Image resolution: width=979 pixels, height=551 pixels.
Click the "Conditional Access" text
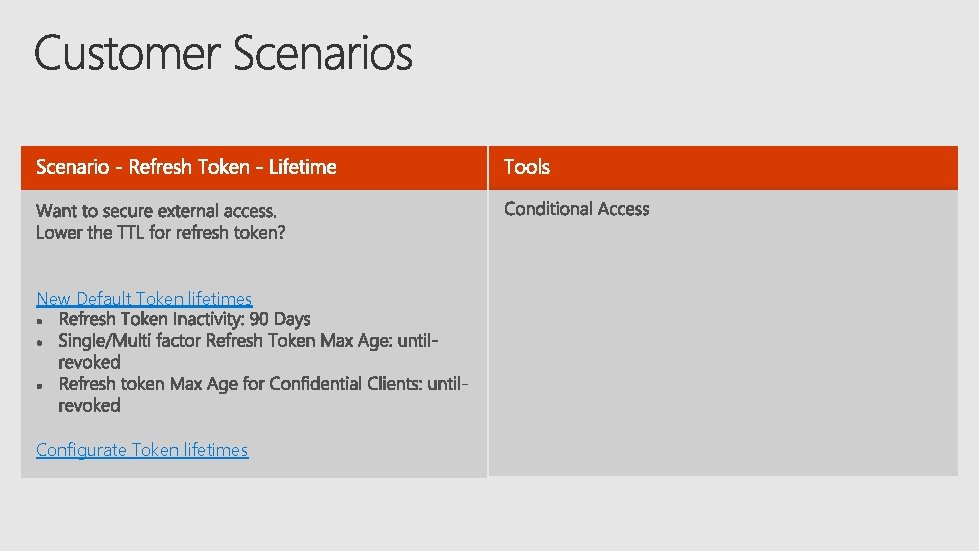[577, 209]
